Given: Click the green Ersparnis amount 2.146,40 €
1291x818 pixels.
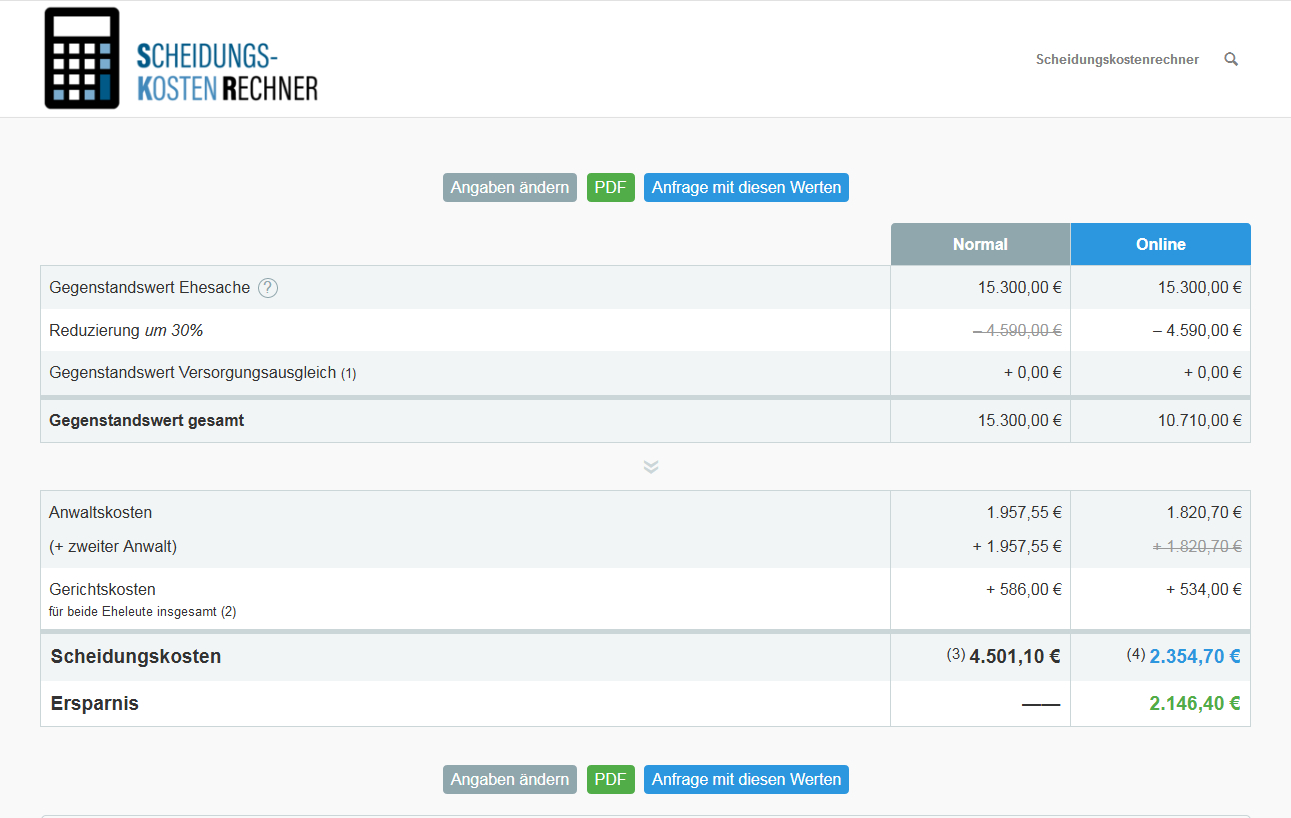Looking at the screenshot, I should [1195, 704].
